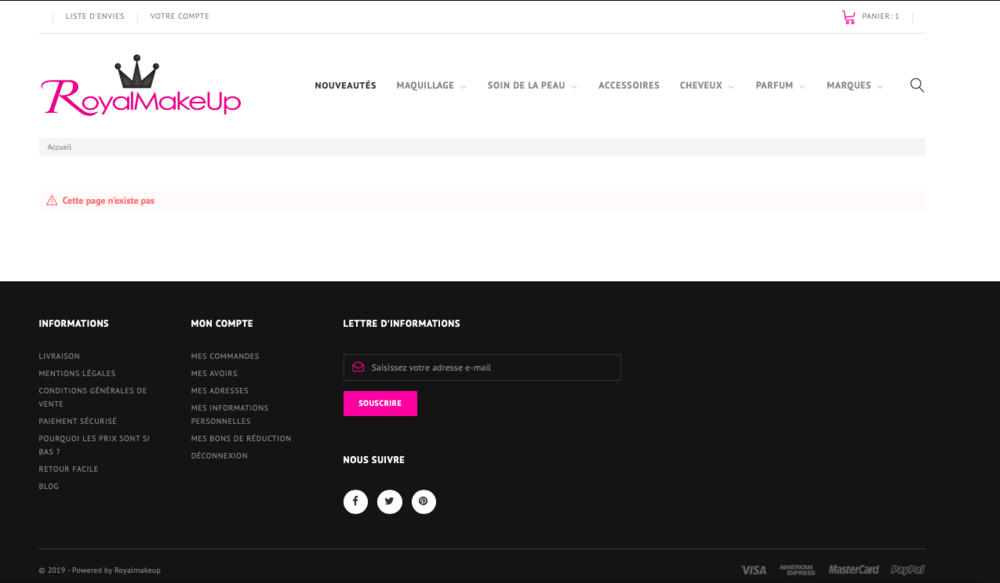The image size is (1000, 583).
Task: Select the Nouveautés menu item
Action: coord(345,85)
